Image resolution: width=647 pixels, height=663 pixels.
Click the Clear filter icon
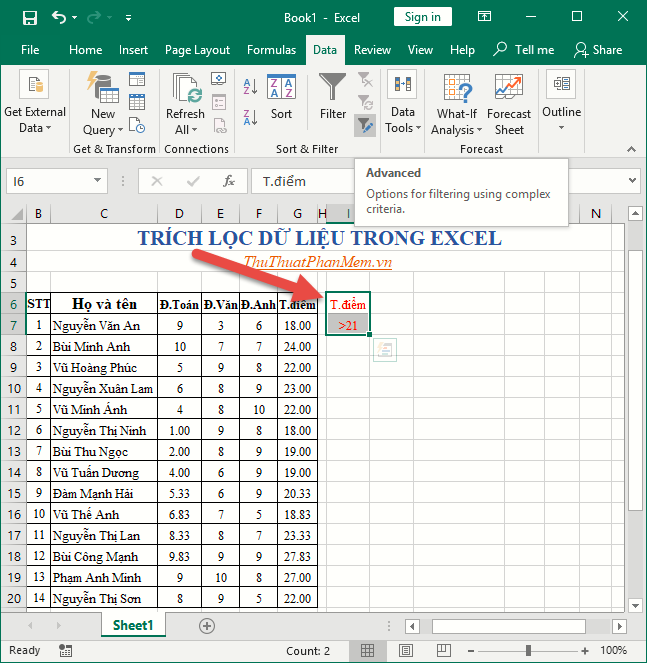(365, 79)
